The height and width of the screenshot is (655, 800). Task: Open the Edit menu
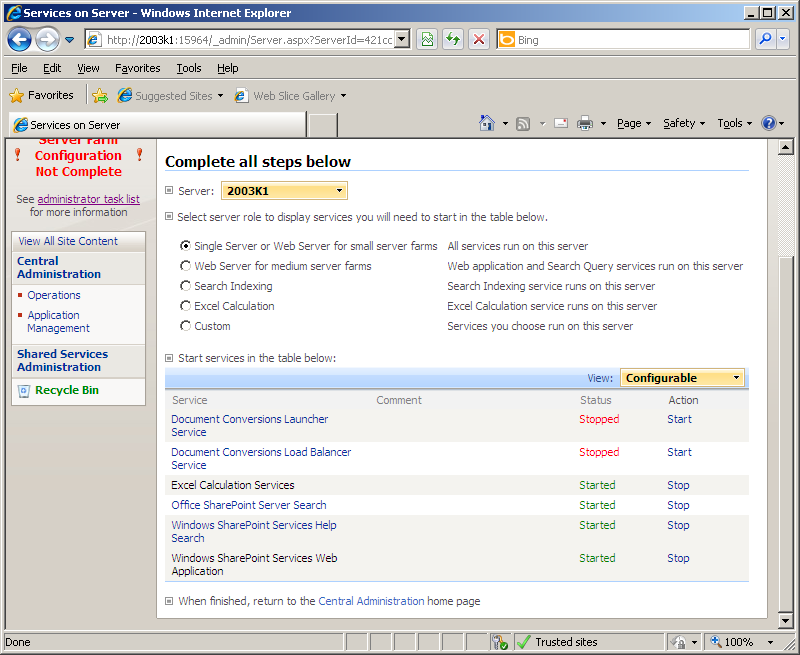click(x=52, y=68)
